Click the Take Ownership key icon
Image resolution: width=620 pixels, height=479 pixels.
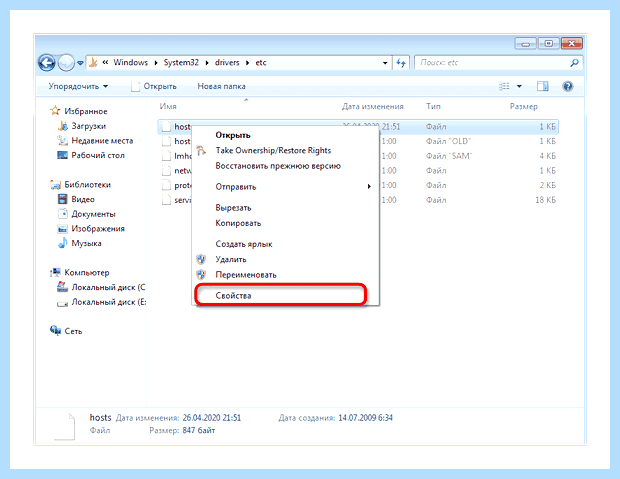201,151
